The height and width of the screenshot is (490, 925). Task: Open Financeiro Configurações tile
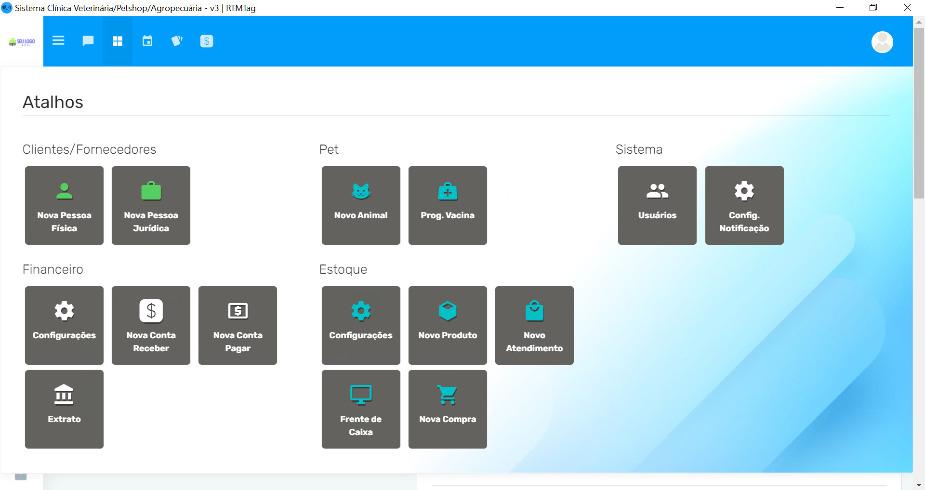point(64,325)
